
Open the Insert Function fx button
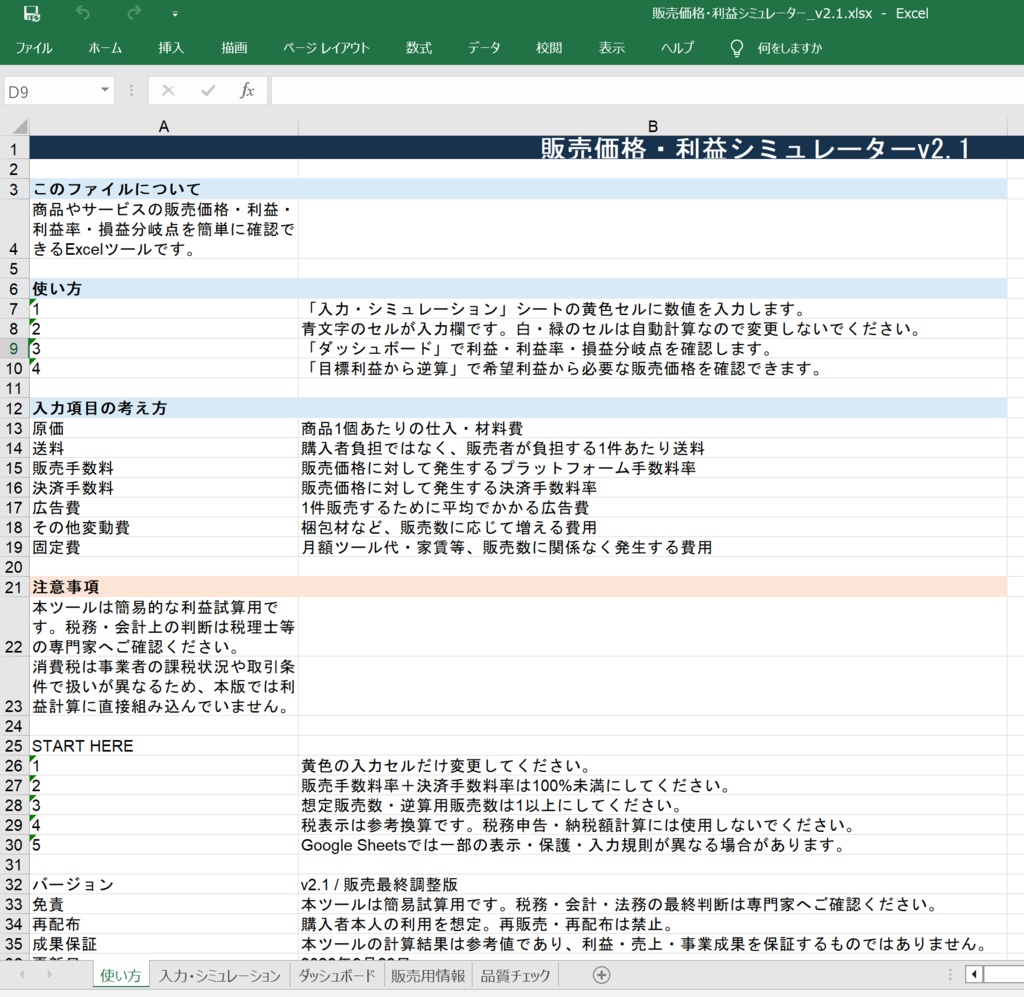[x=247, y=91]
